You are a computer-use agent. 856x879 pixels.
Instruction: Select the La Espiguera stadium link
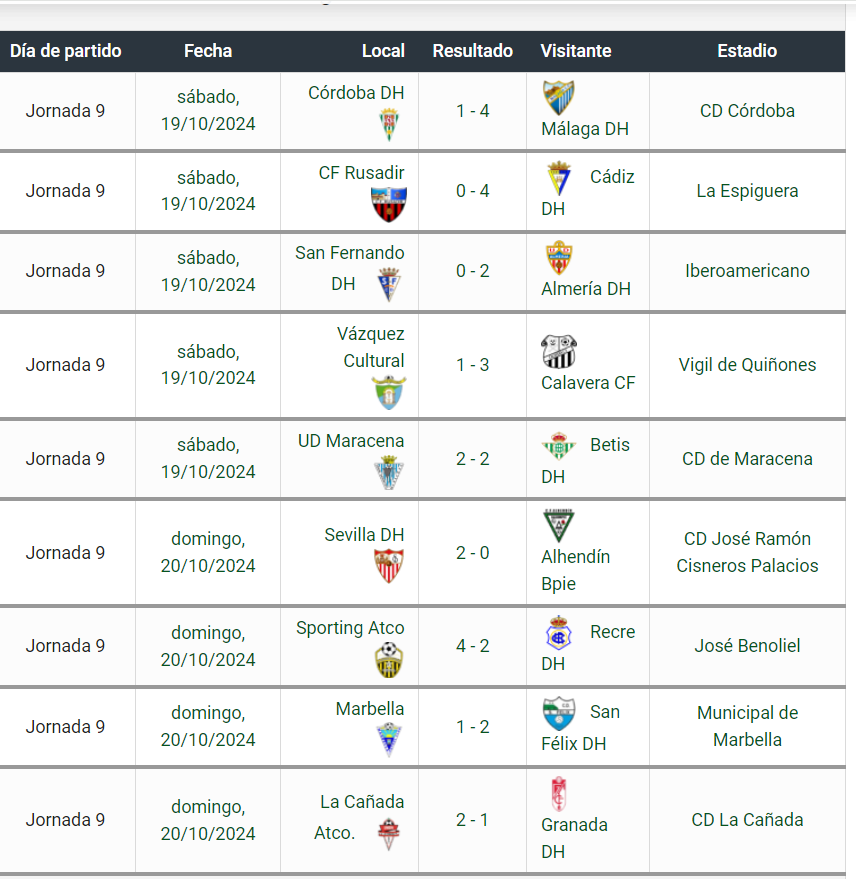747,191
